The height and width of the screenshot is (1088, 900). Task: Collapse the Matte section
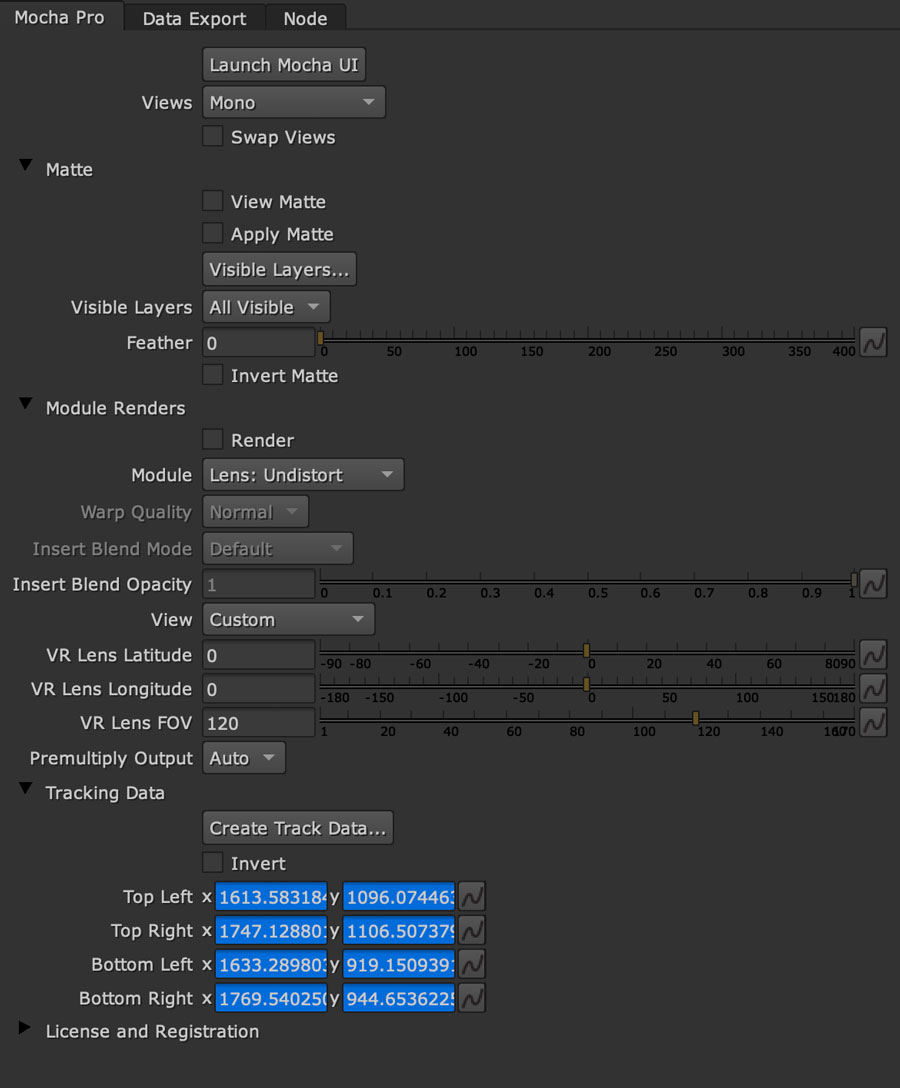[26, 166]
